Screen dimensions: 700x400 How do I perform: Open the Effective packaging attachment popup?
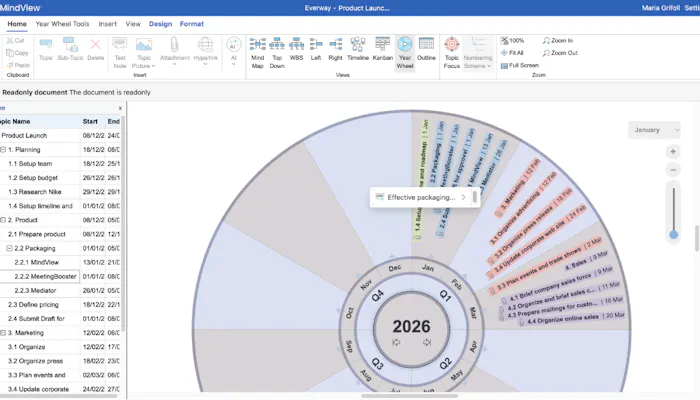pyautogui.click(x=421, y=197)
